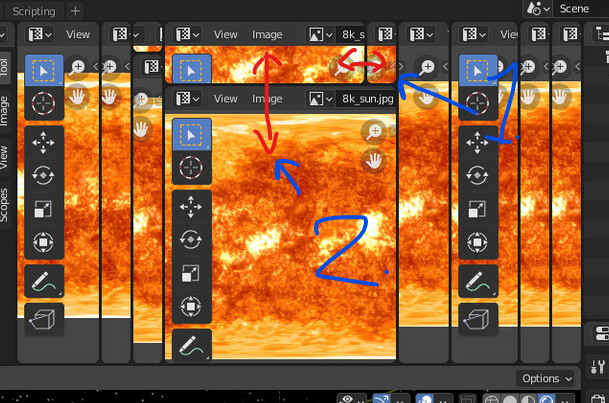The height and width of the screenshot is (403, 609).
Task: Switch viewport shading to Solid
Action: coord(510,399)
